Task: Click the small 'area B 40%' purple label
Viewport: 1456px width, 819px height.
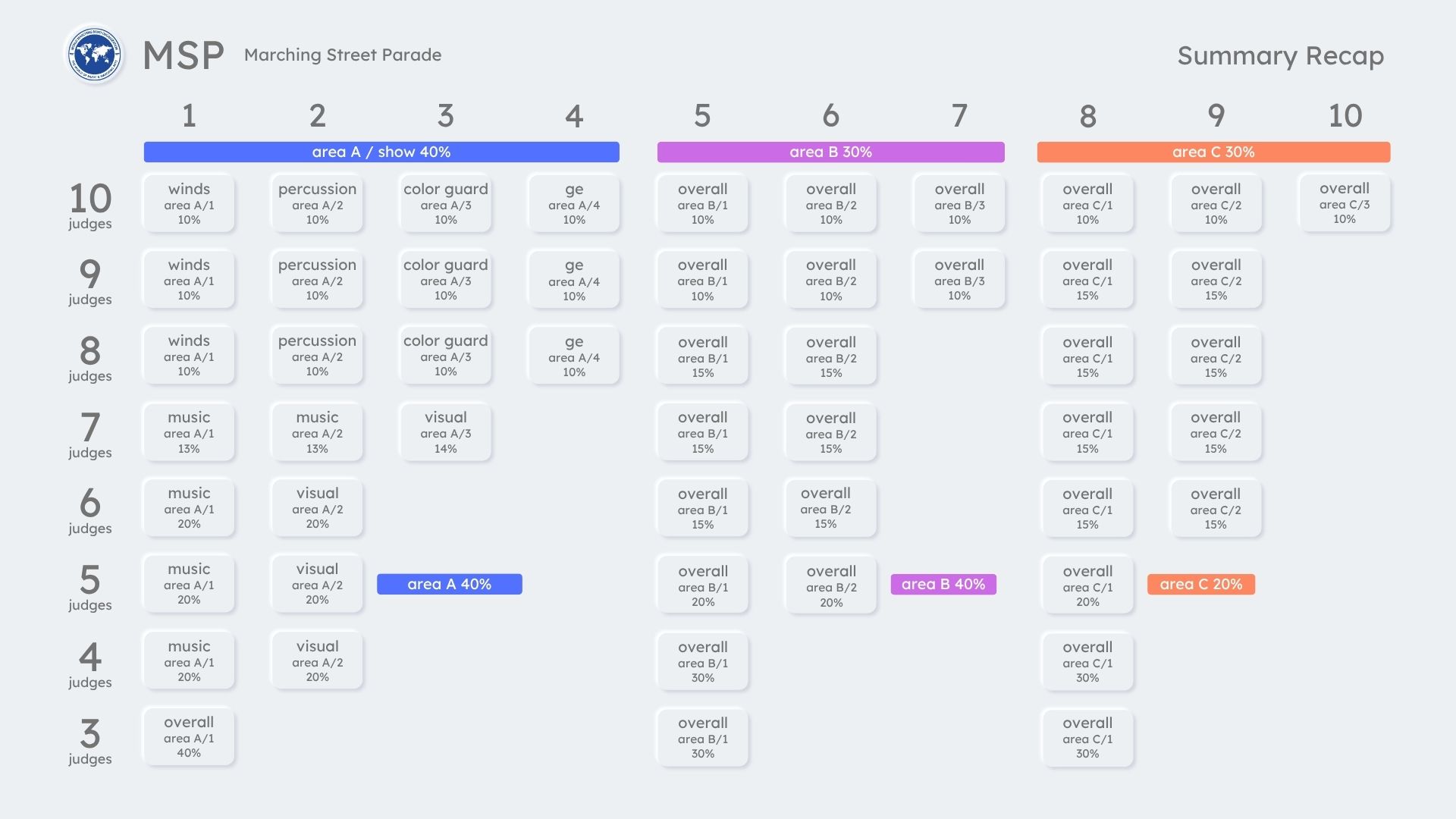Action: [x=943, y=584]
